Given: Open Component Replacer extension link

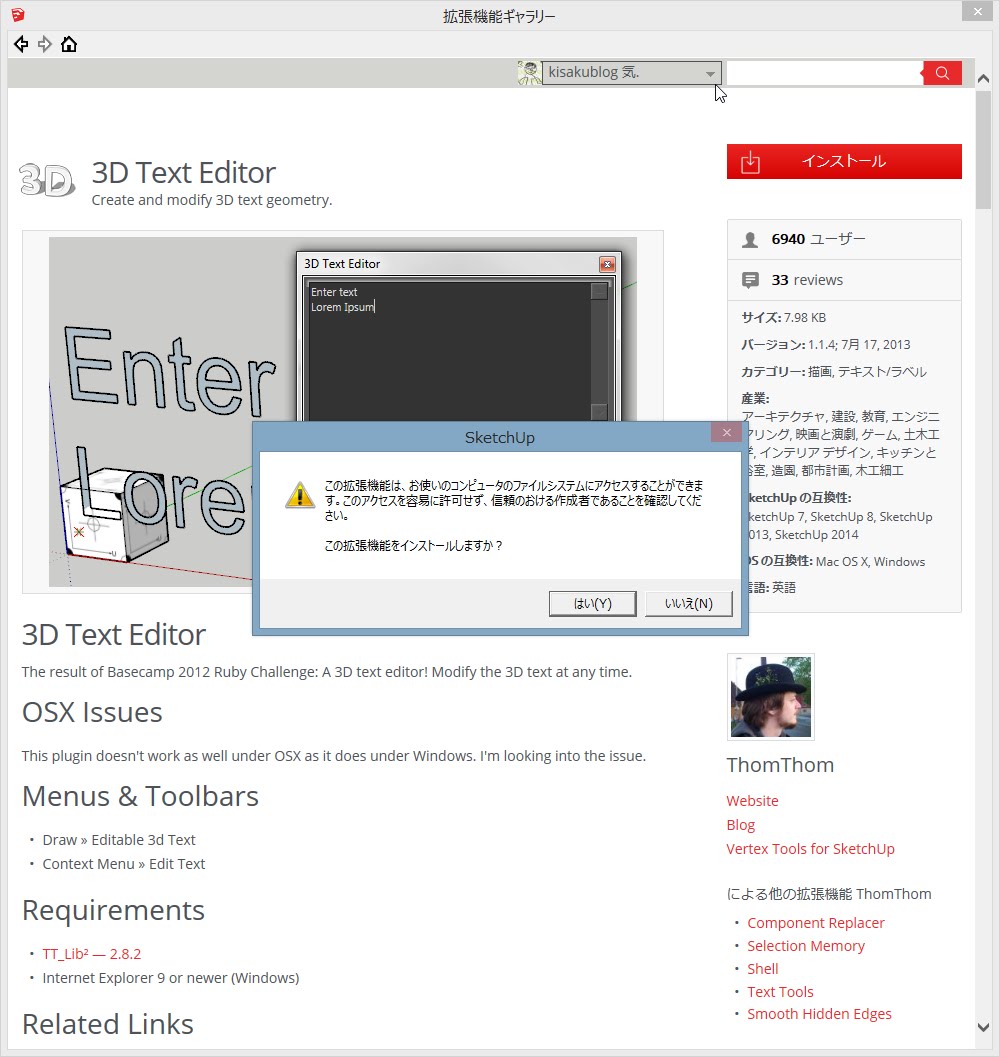Looking at the screenshot, I should (x=816, y=923).
